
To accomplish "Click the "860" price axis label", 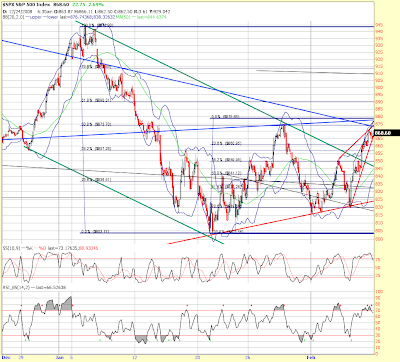I will tap(379, 146).
